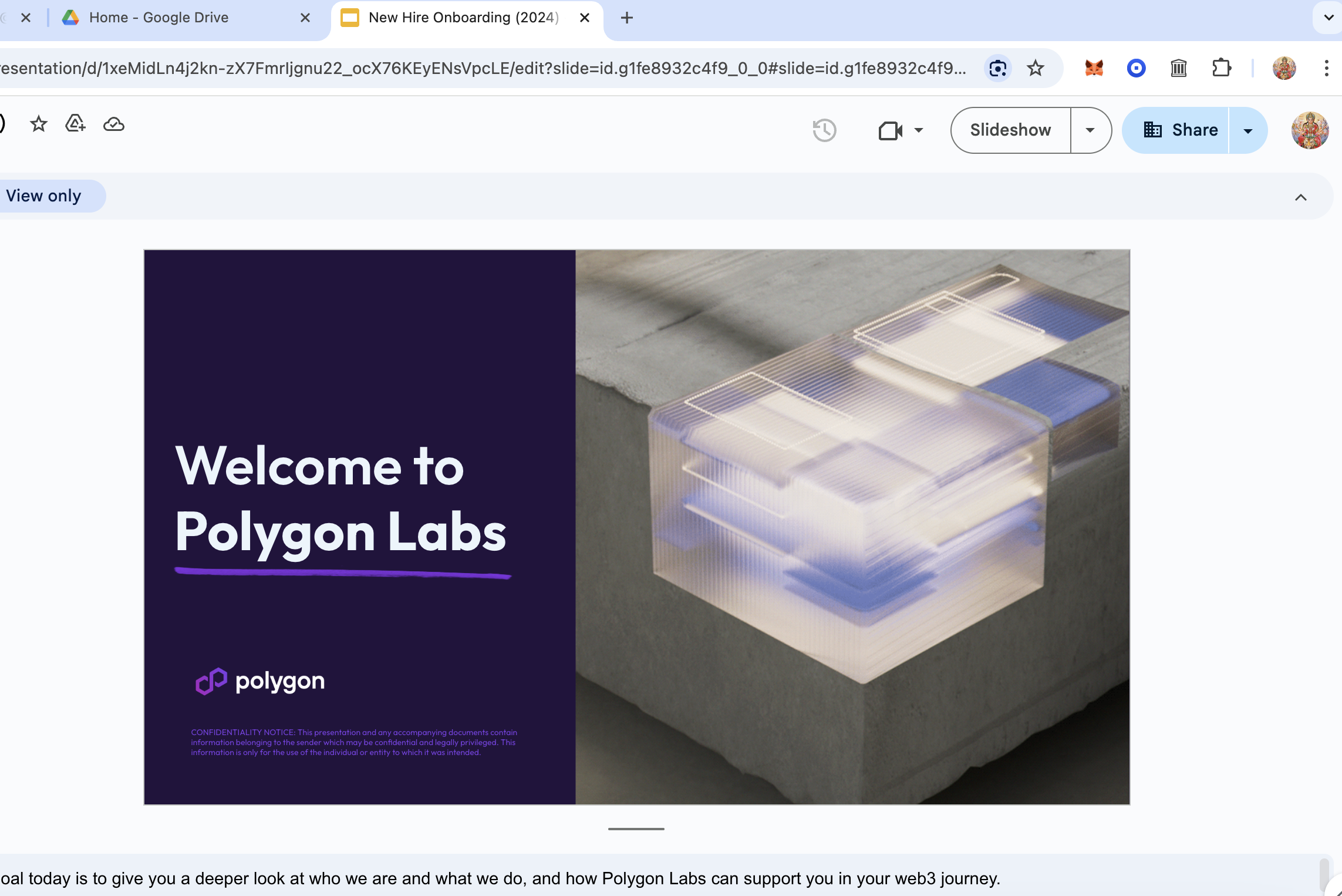Viewport: 1342px width, 896px height.
Task: Open the tab search dropdown chevron
Action: 1328,18
